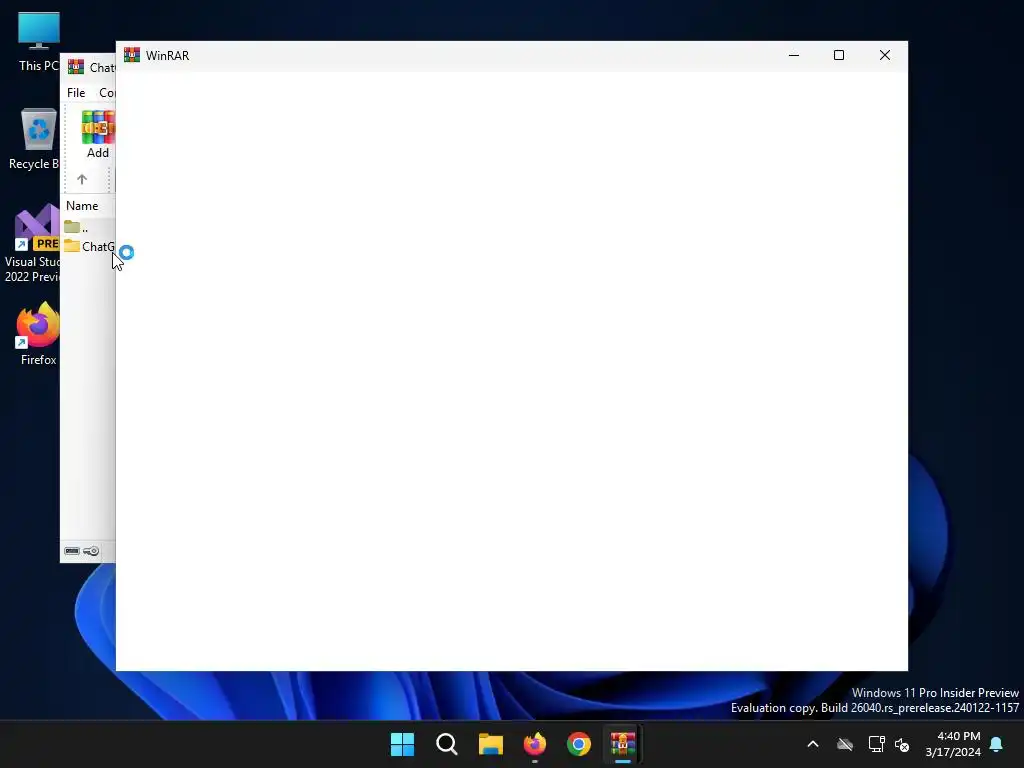Click the background WinRAR window's title icon
Image resolution: width=1024 pixels, height=768 pixels.
(76, 67)
